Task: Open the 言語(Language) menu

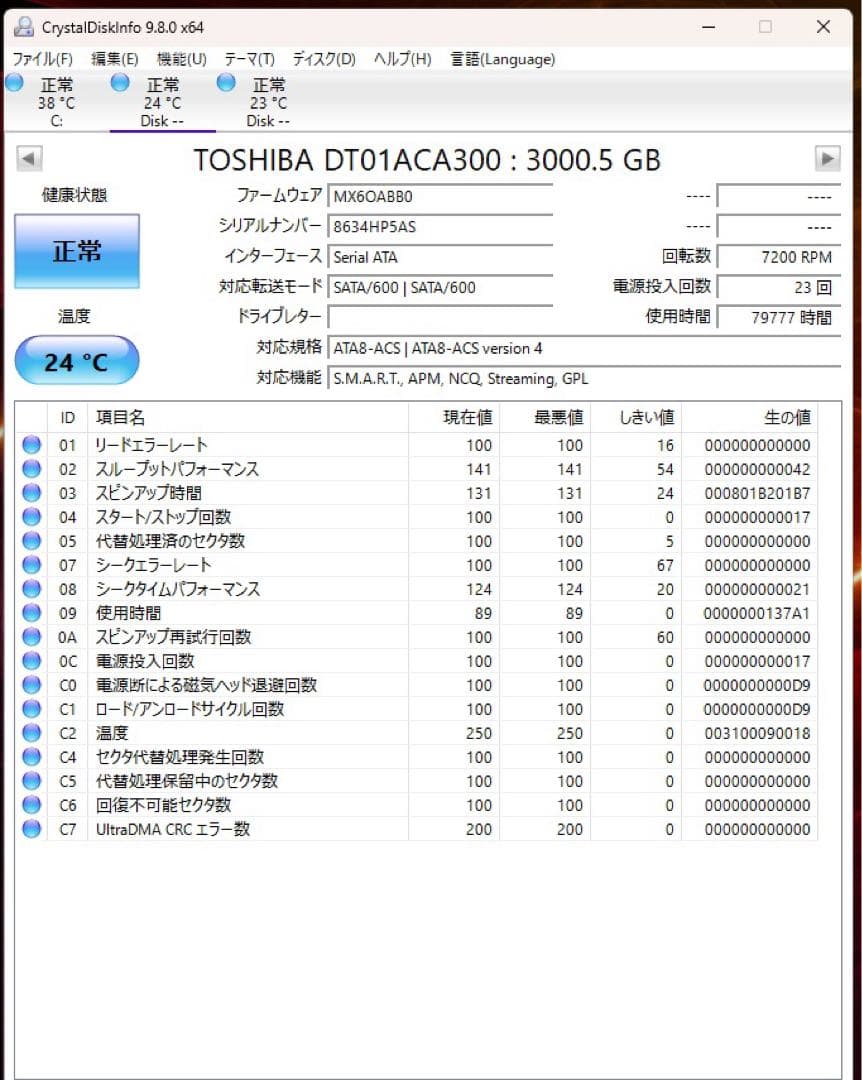Action: click(502, 59)
